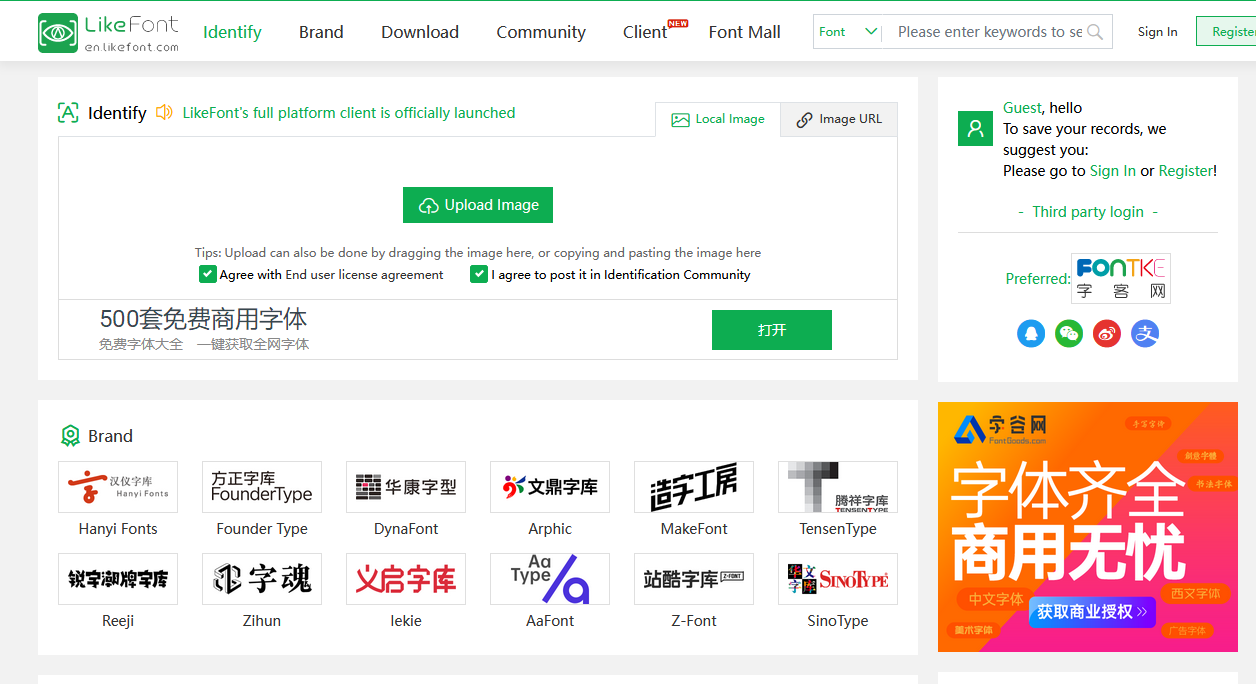
Task: Sign in with the Weibo icon
Action: (x=1107, y=334)
